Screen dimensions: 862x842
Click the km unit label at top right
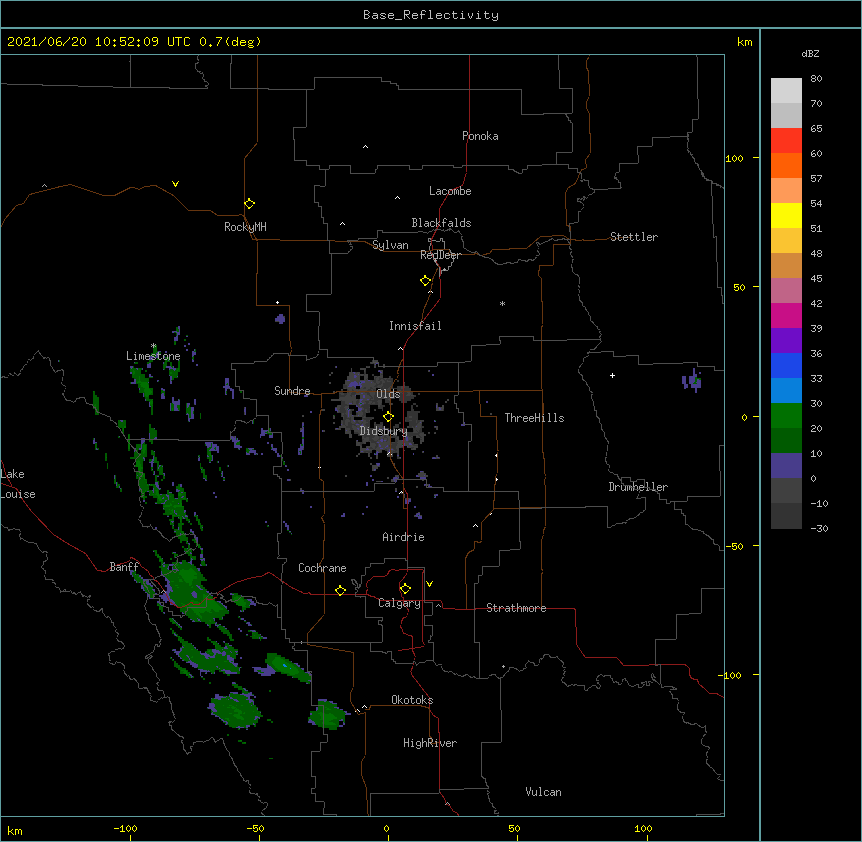point(744,42)
